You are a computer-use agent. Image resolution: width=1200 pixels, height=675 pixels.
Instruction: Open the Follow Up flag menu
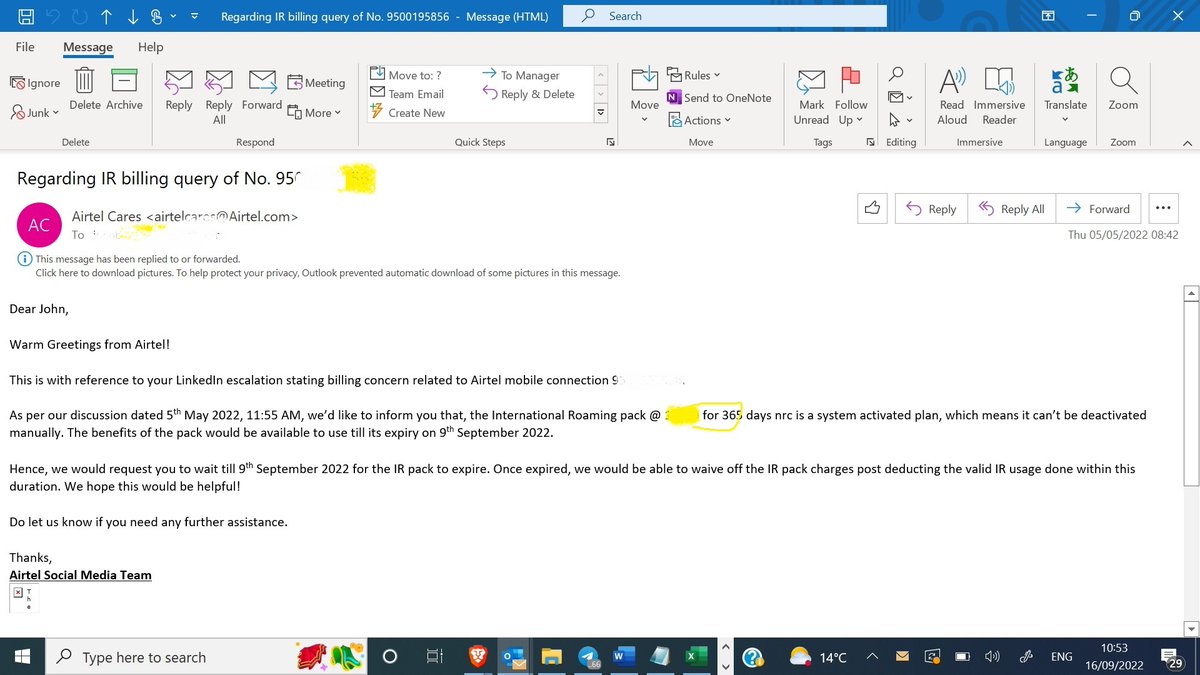pos(851,96)
